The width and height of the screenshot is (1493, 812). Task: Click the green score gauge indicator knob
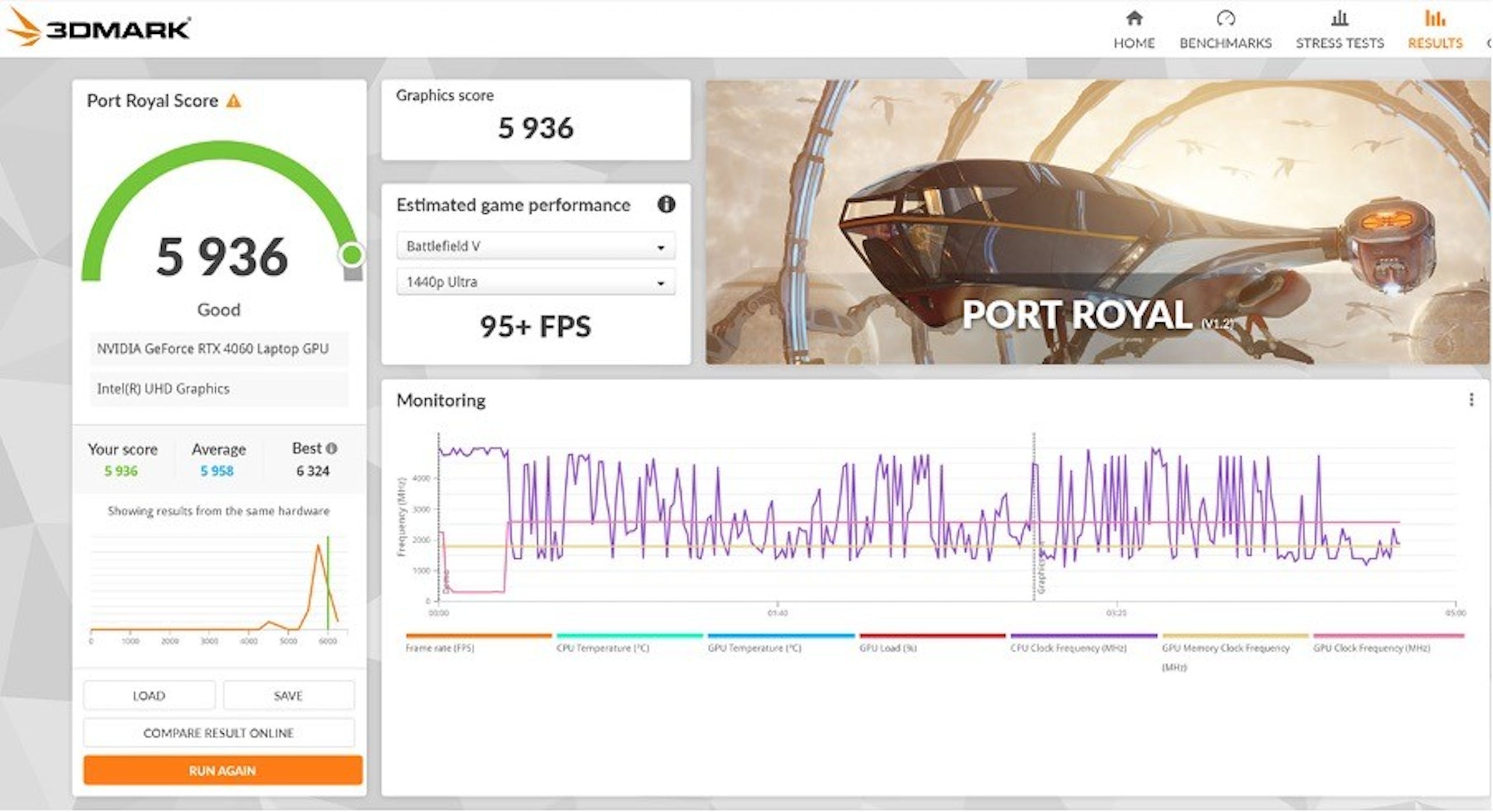pos(352,255)
